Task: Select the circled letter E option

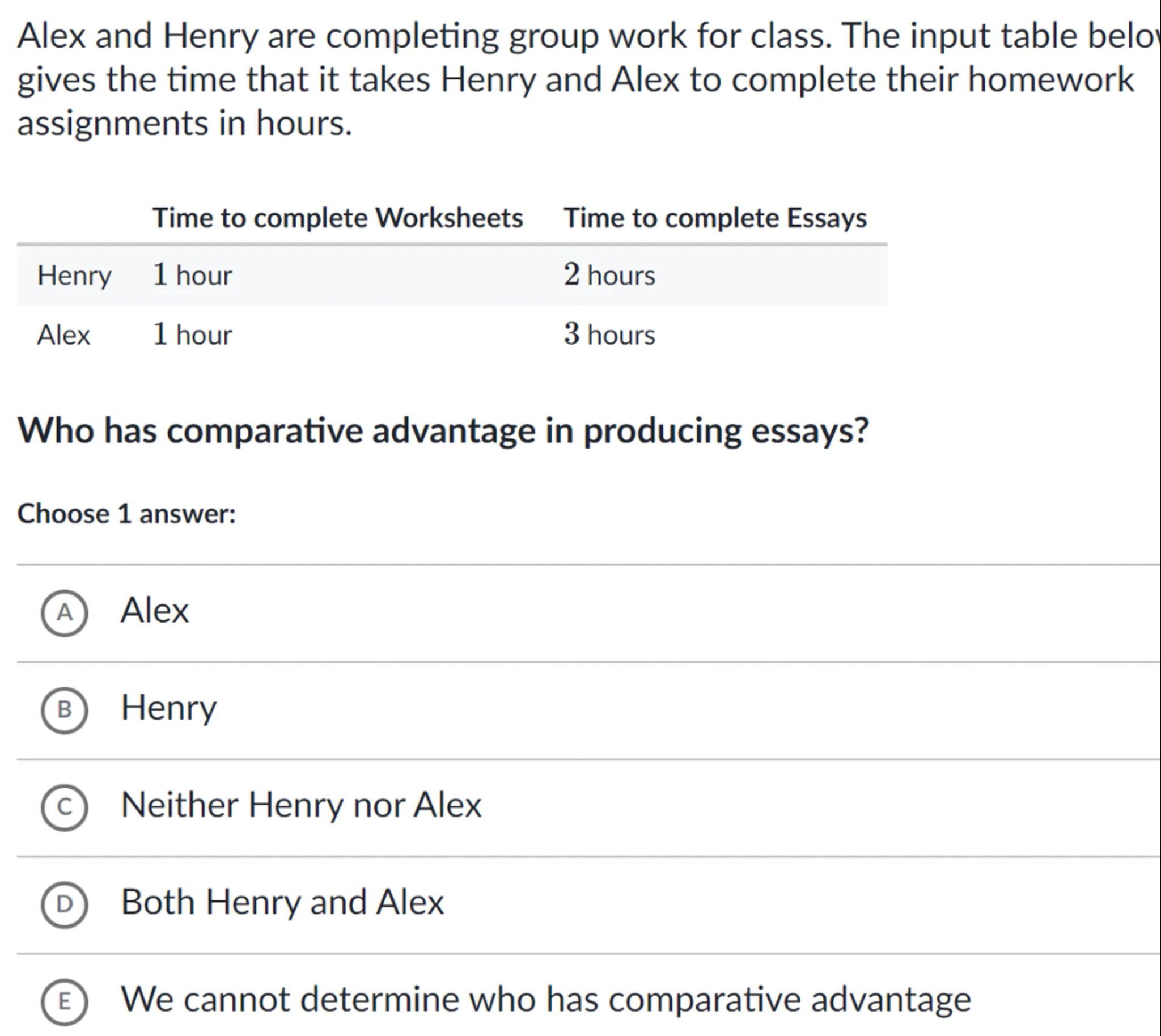Action: [x=64, y=1002]
